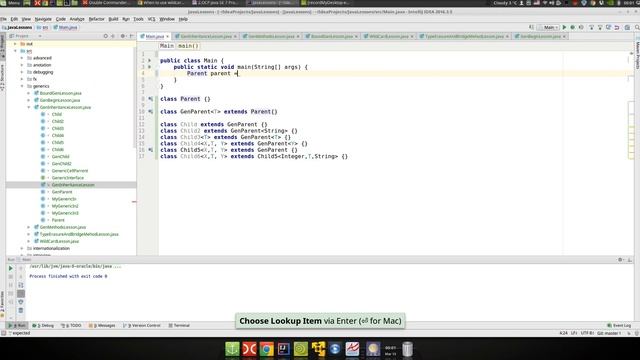Viewport: 640px width, 360px height.
Task: Click the make project icon left of Main selector
Action: point(531,27)
